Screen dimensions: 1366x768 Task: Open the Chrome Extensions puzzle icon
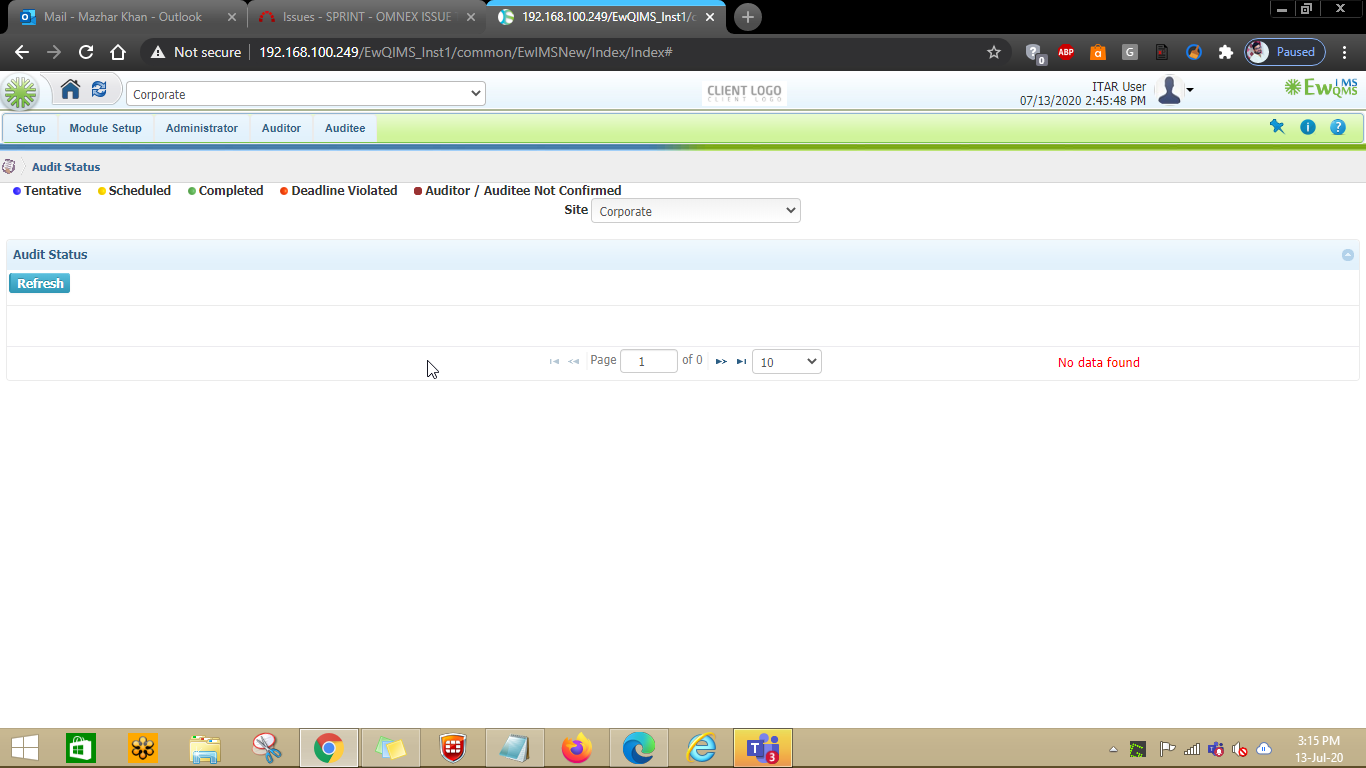point(1225,52)
